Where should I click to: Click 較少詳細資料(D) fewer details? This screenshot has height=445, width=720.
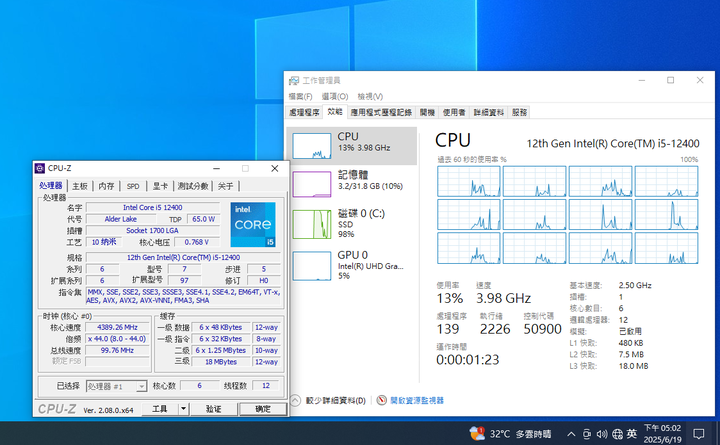(x=336, y=400)
